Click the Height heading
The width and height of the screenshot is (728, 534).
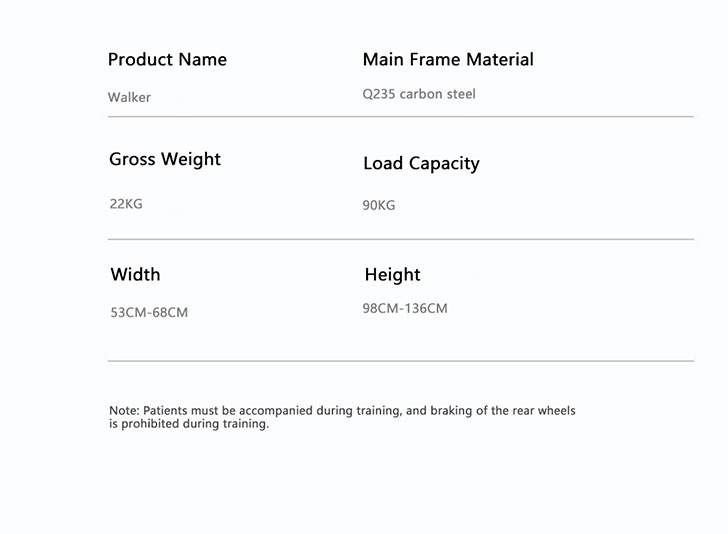392,275
